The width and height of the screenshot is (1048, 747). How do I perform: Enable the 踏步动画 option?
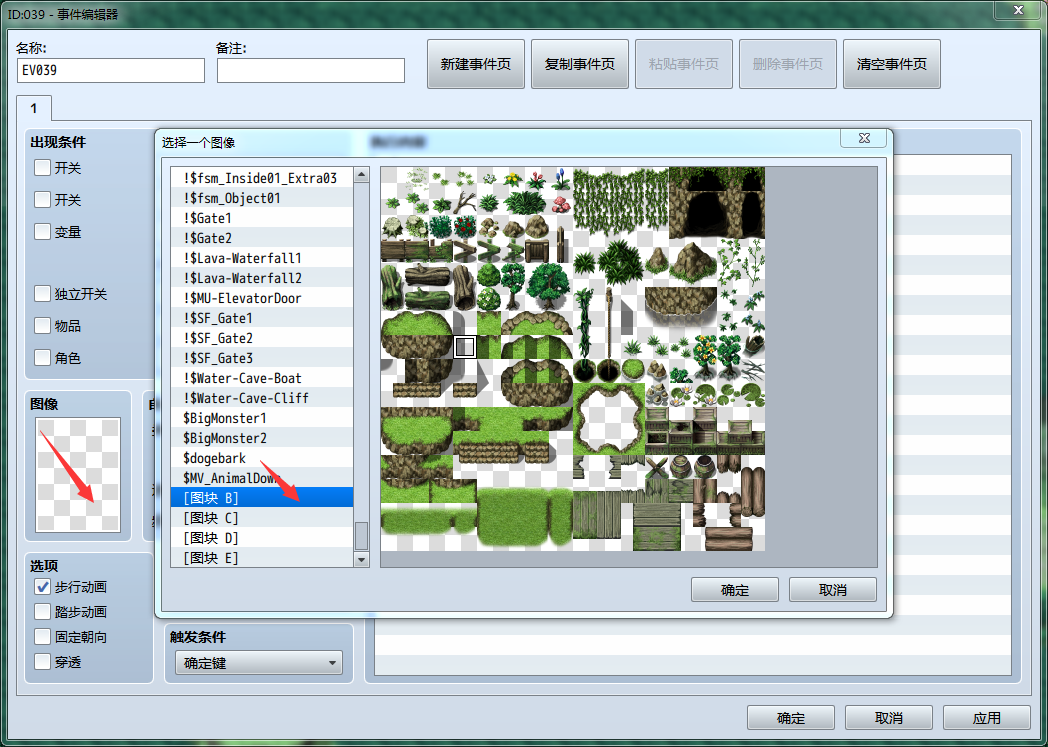pos(42,611)
